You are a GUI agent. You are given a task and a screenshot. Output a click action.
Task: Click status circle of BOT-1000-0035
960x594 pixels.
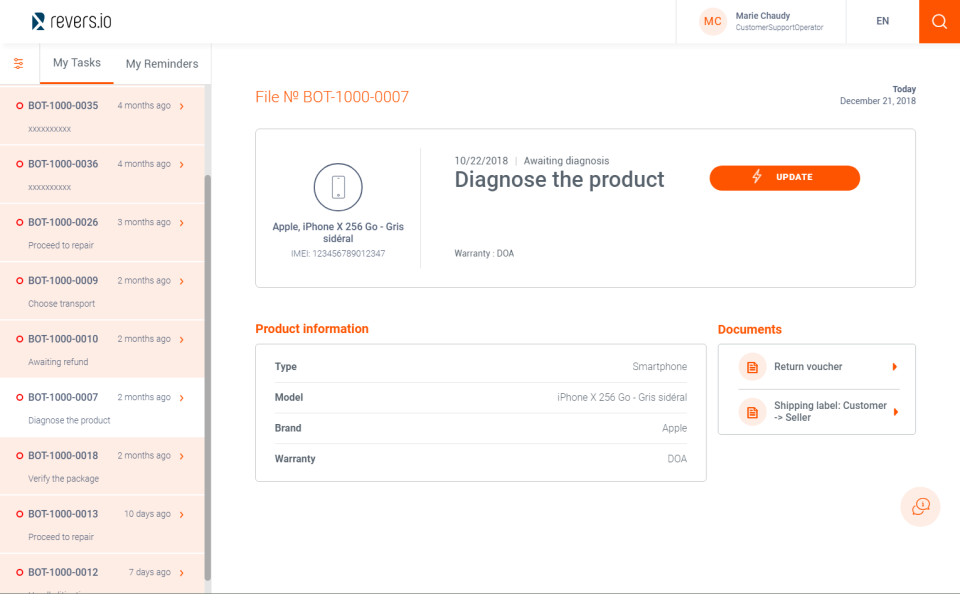[20, 106]
